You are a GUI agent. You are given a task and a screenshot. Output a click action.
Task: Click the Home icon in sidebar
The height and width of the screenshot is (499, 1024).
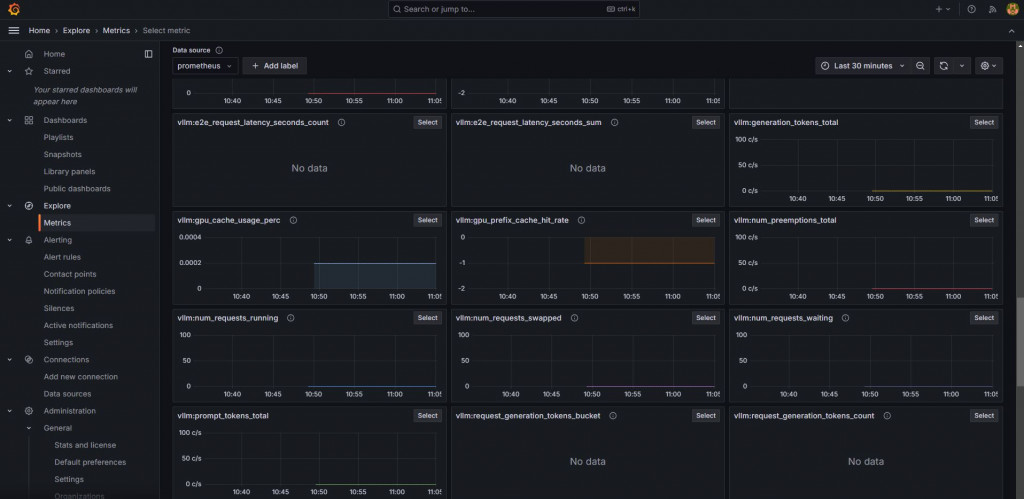pyautogui.click(x=29, y=54)
